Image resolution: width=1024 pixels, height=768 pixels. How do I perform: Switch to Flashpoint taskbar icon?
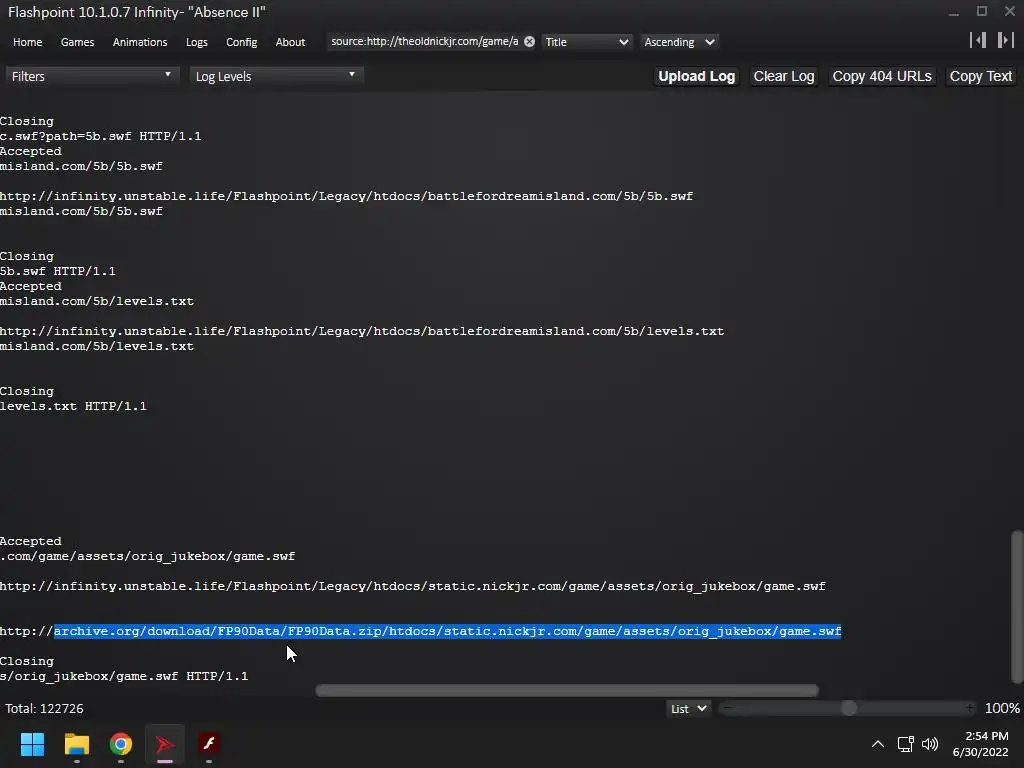[165, 744]
